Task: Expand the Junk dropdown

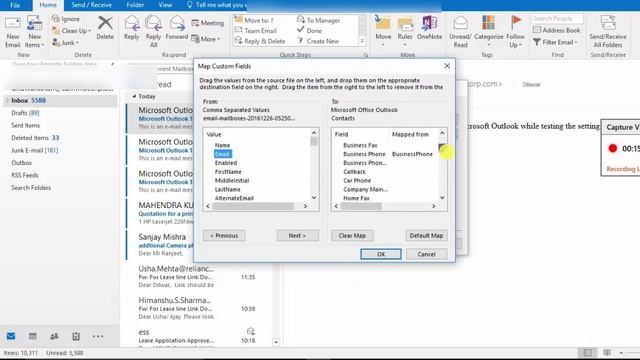Action: pyautogui.click(x=77, y=42)
